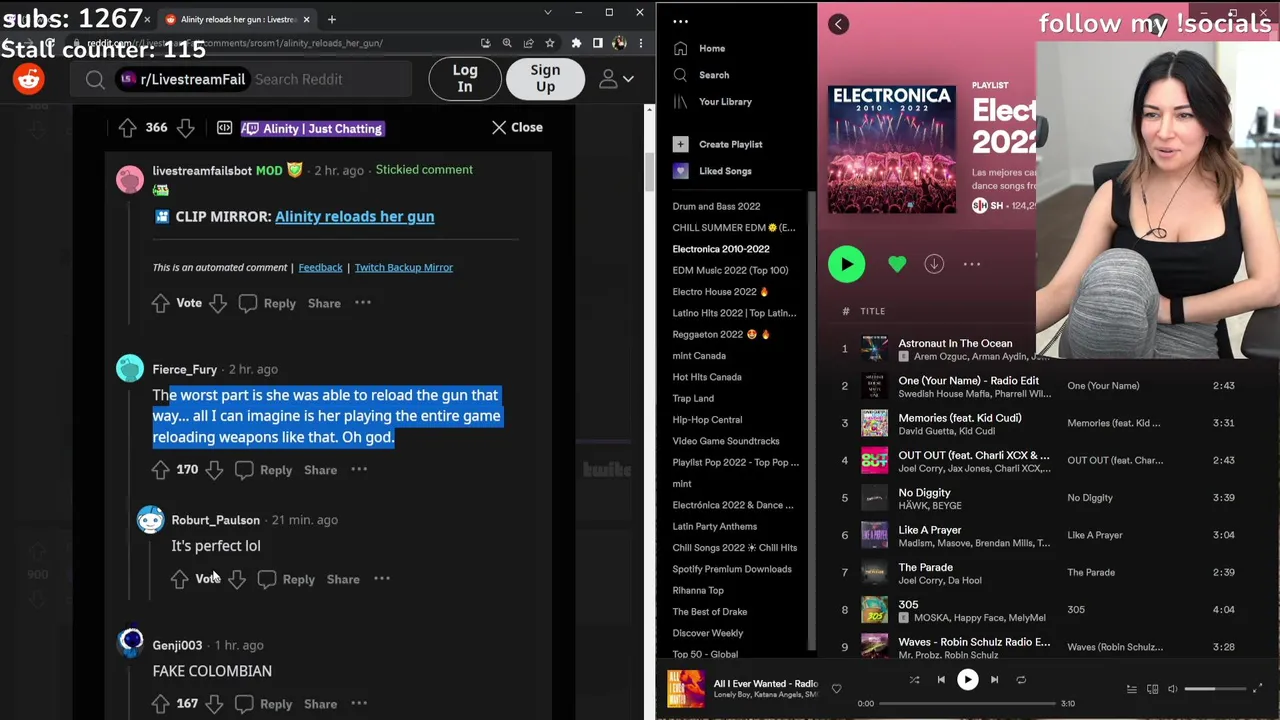Seek in the song progress bar
This screenshot has height=720, width=1280.
coord(967,703)
